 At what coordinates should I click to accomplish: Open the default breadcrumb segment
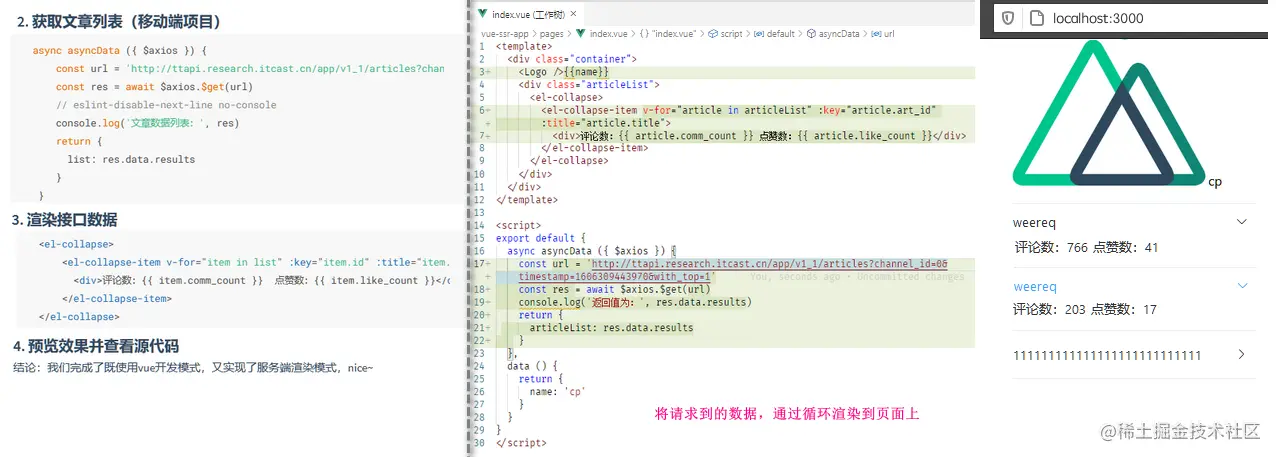tap(780, 33)
